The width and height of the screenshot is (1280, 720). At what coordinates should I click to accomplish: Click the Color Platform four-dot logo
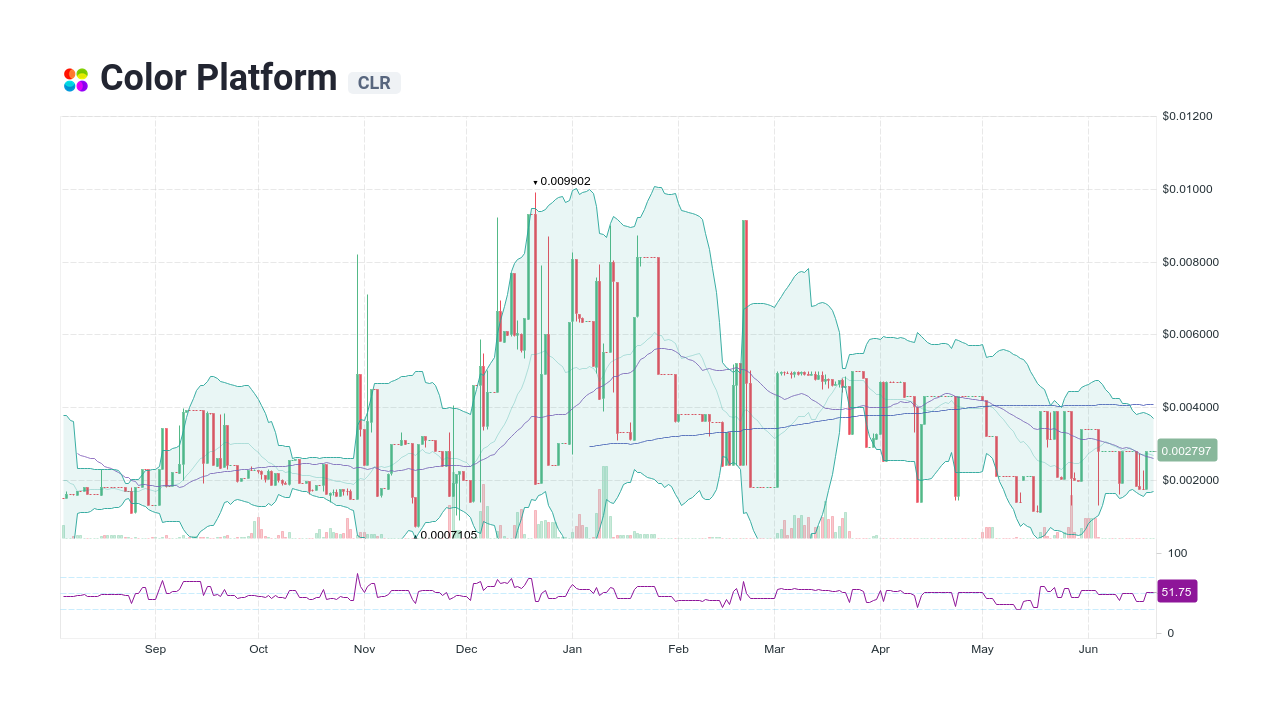click(75, 79)
